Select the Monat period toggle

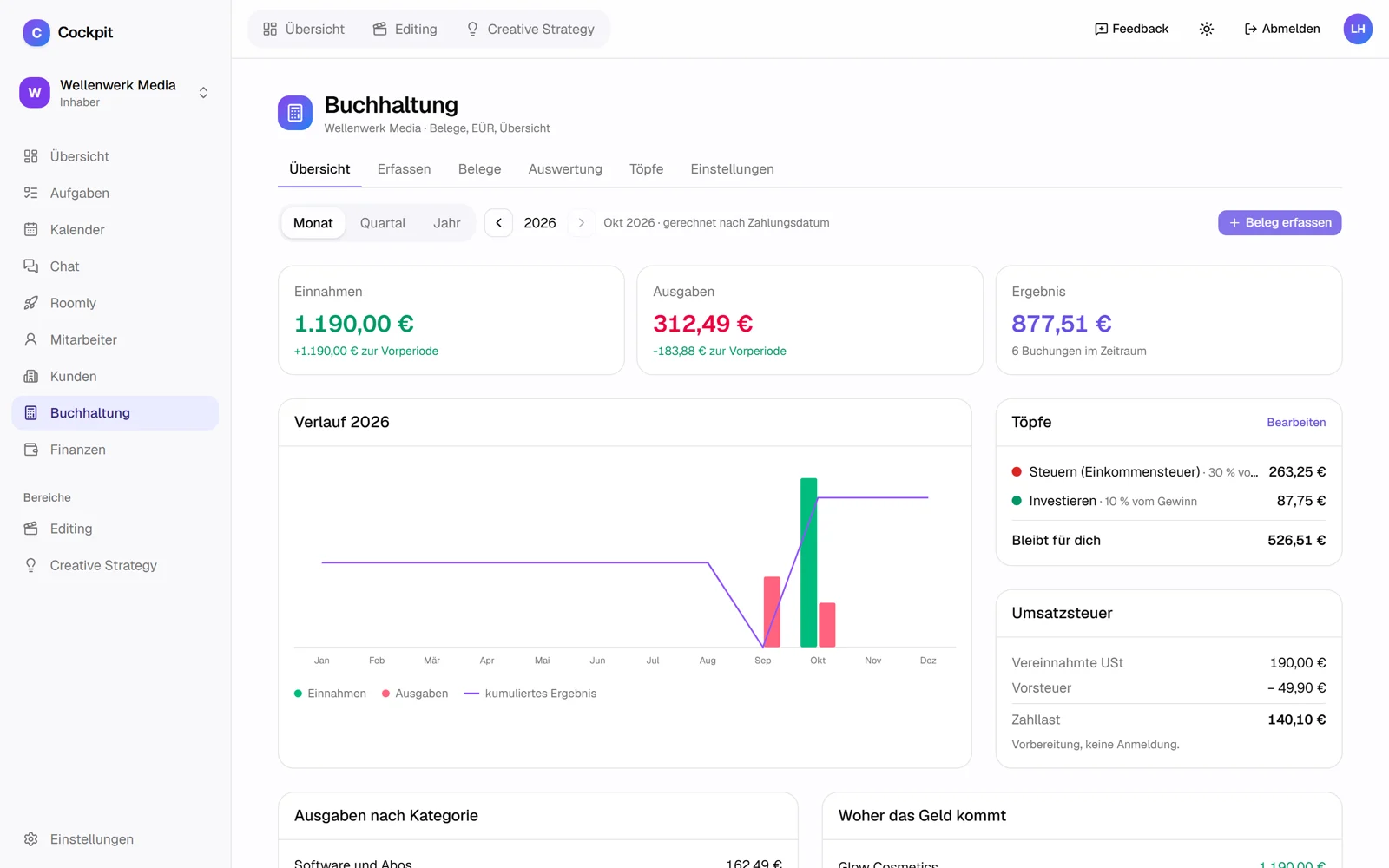click(x=313, y=223)
